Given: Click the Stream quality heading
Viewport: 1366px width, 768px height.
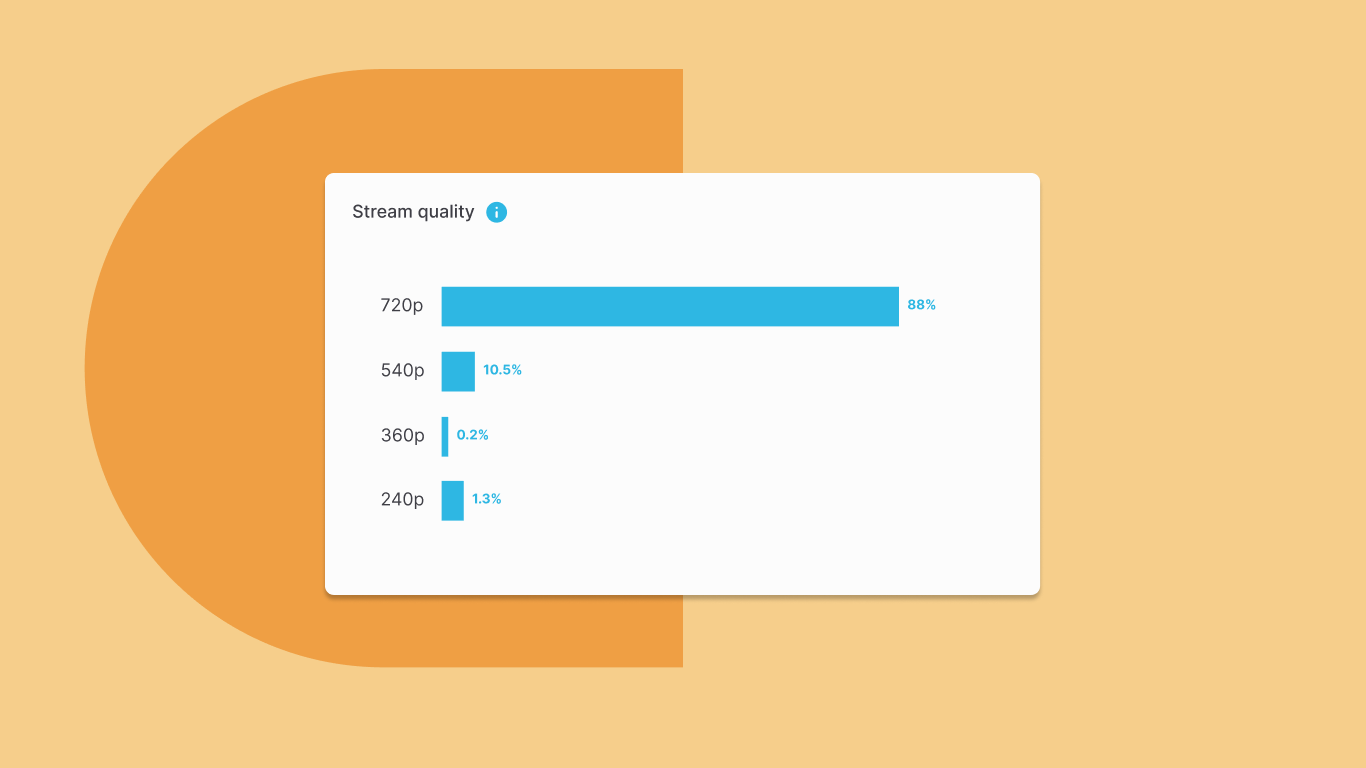Looking at the screenshot, I should tap(413, 212).
